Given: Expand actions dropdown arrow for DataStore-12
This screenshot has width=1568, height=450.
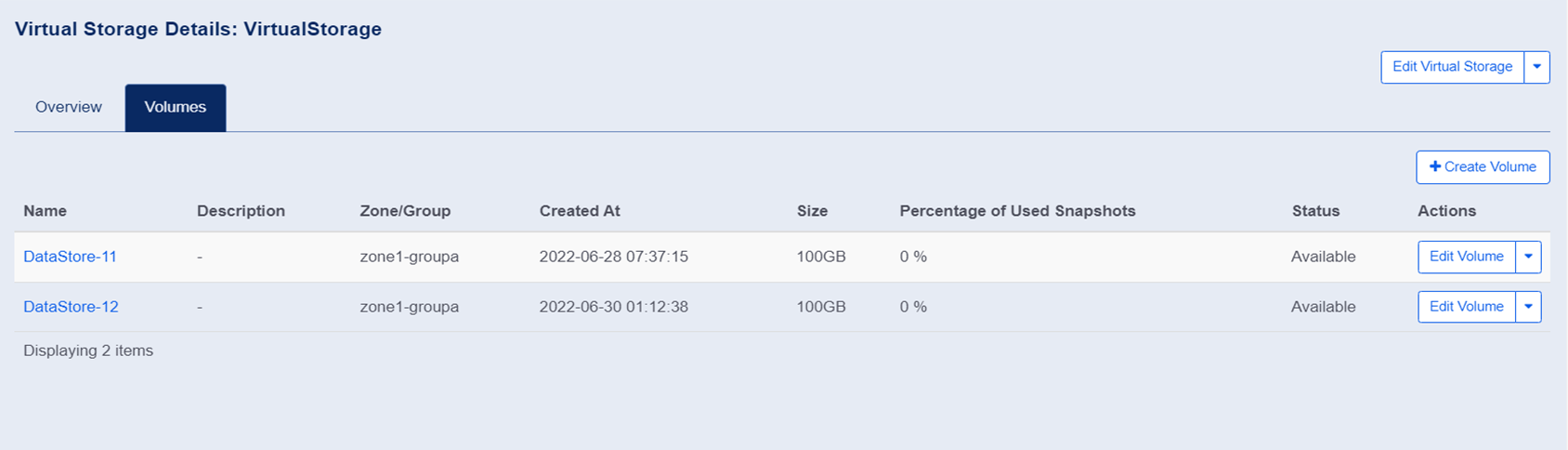Looking at the screenshot, I should point(1528,307).
